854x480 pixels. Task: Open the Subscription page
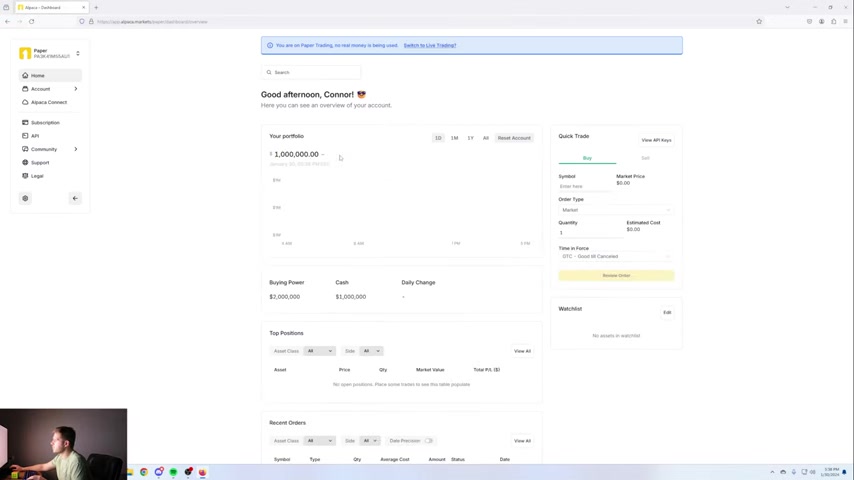50,123
